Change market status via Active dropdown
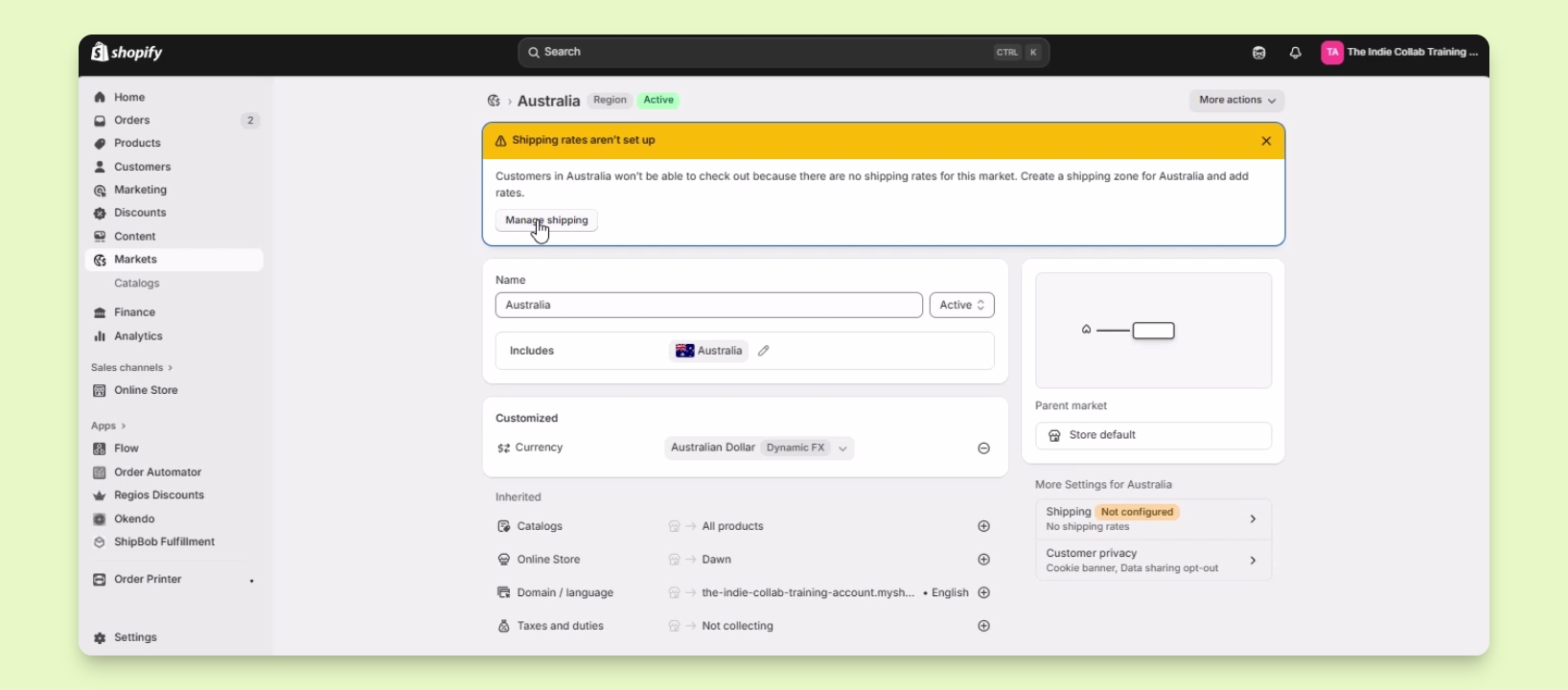Screen dimensions: 1568x690 [962, 306]
